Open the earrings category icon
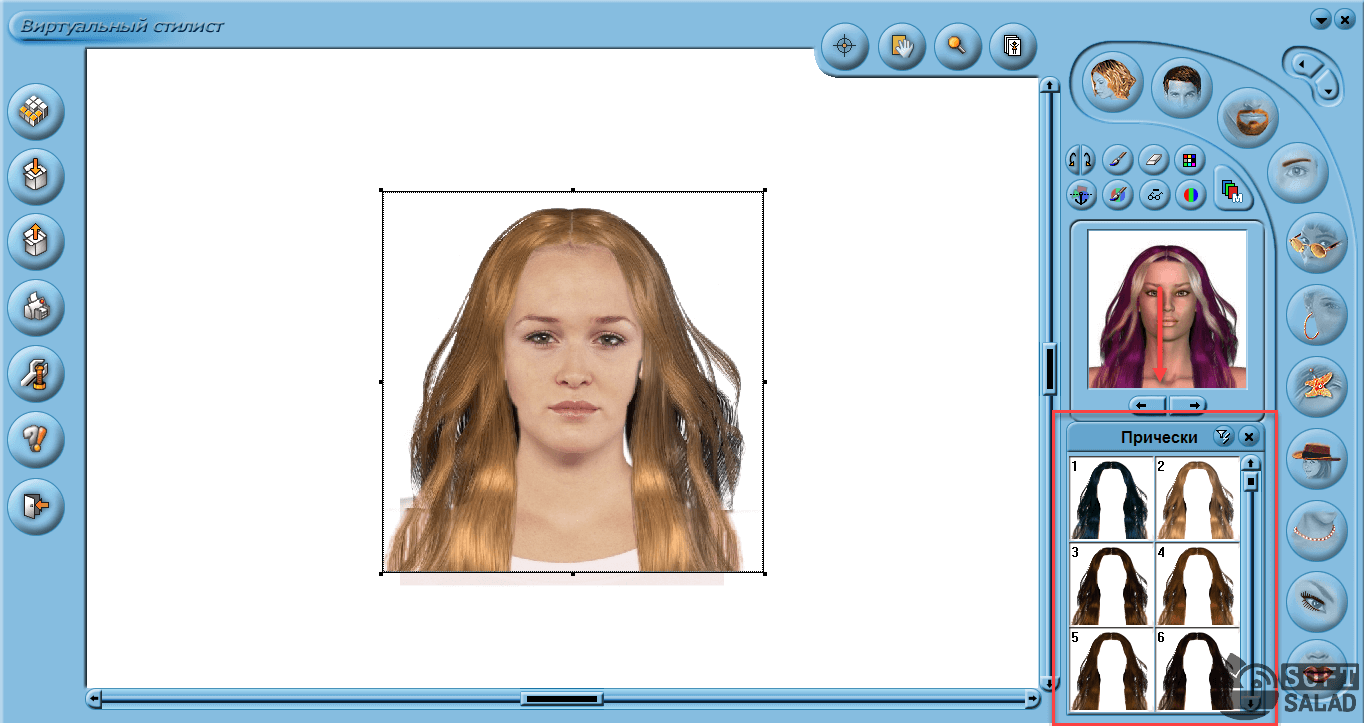Screen dimensions: 1364x726 1316,315
